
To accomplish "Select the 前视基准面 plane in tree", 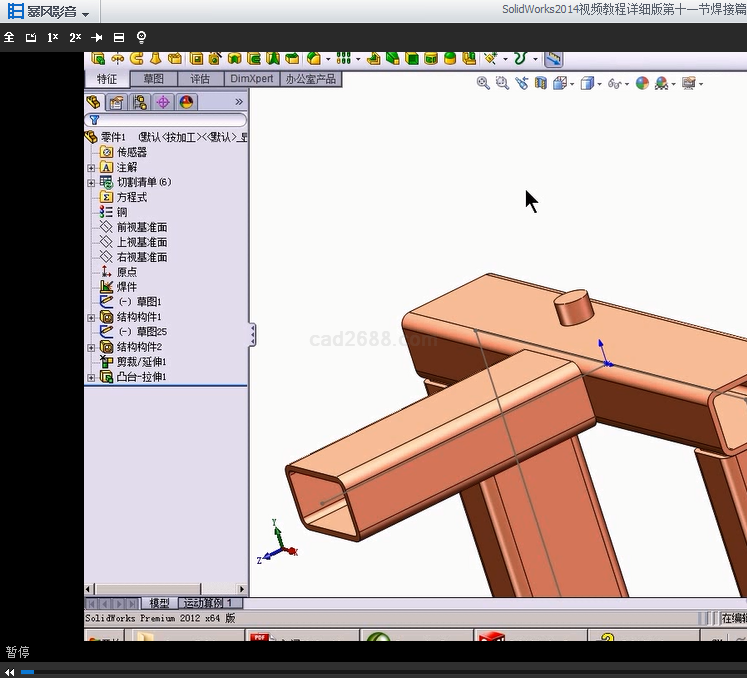I will (141, 227).
